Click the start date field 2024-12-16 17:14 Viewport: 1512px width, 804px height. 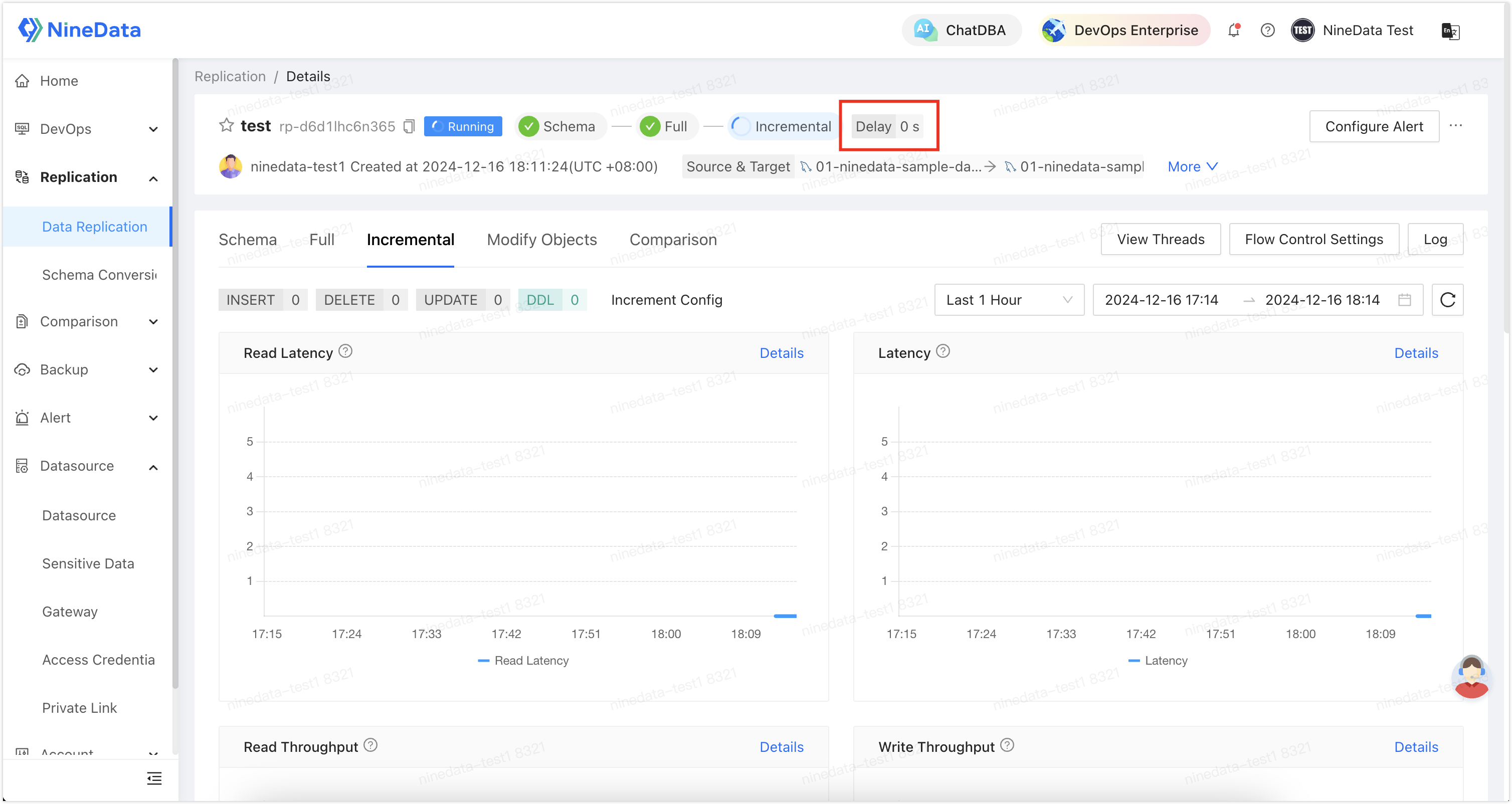1162,300
